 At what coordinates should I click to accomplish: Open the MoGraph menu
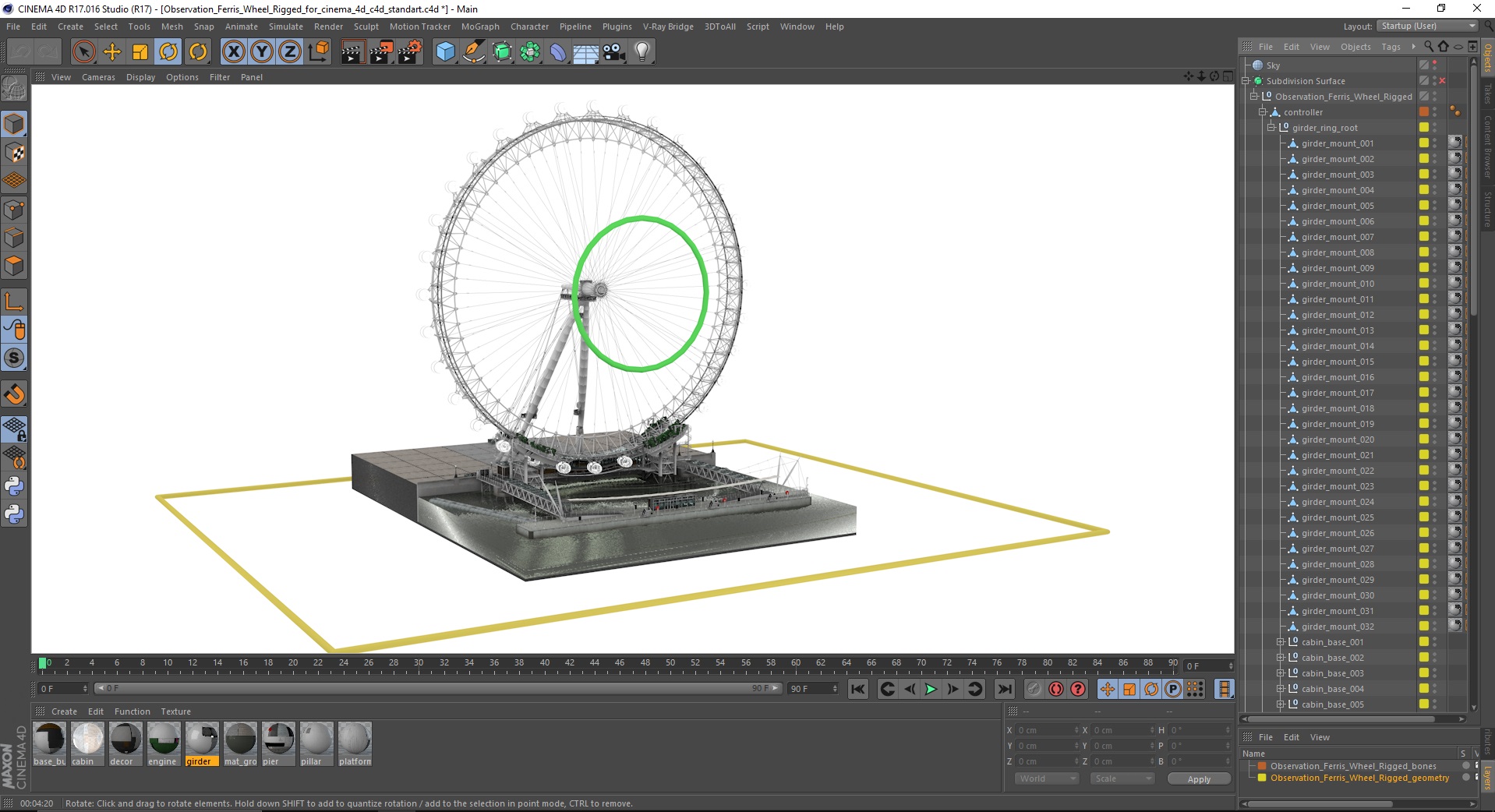click(480, 26)
